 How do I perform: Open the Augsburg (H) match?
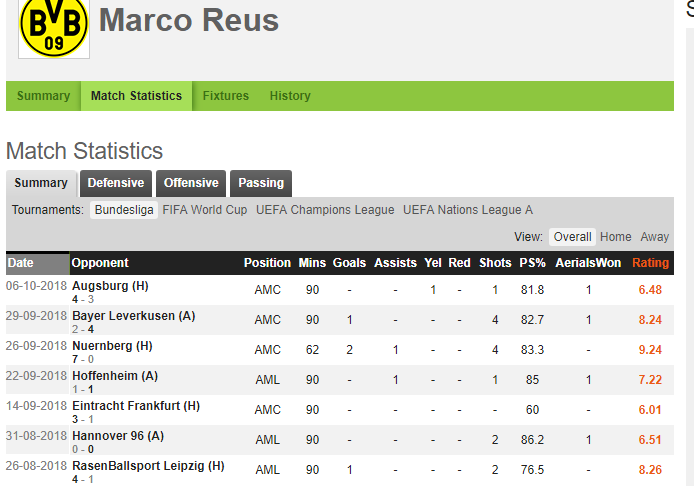(x=110, y=286)
